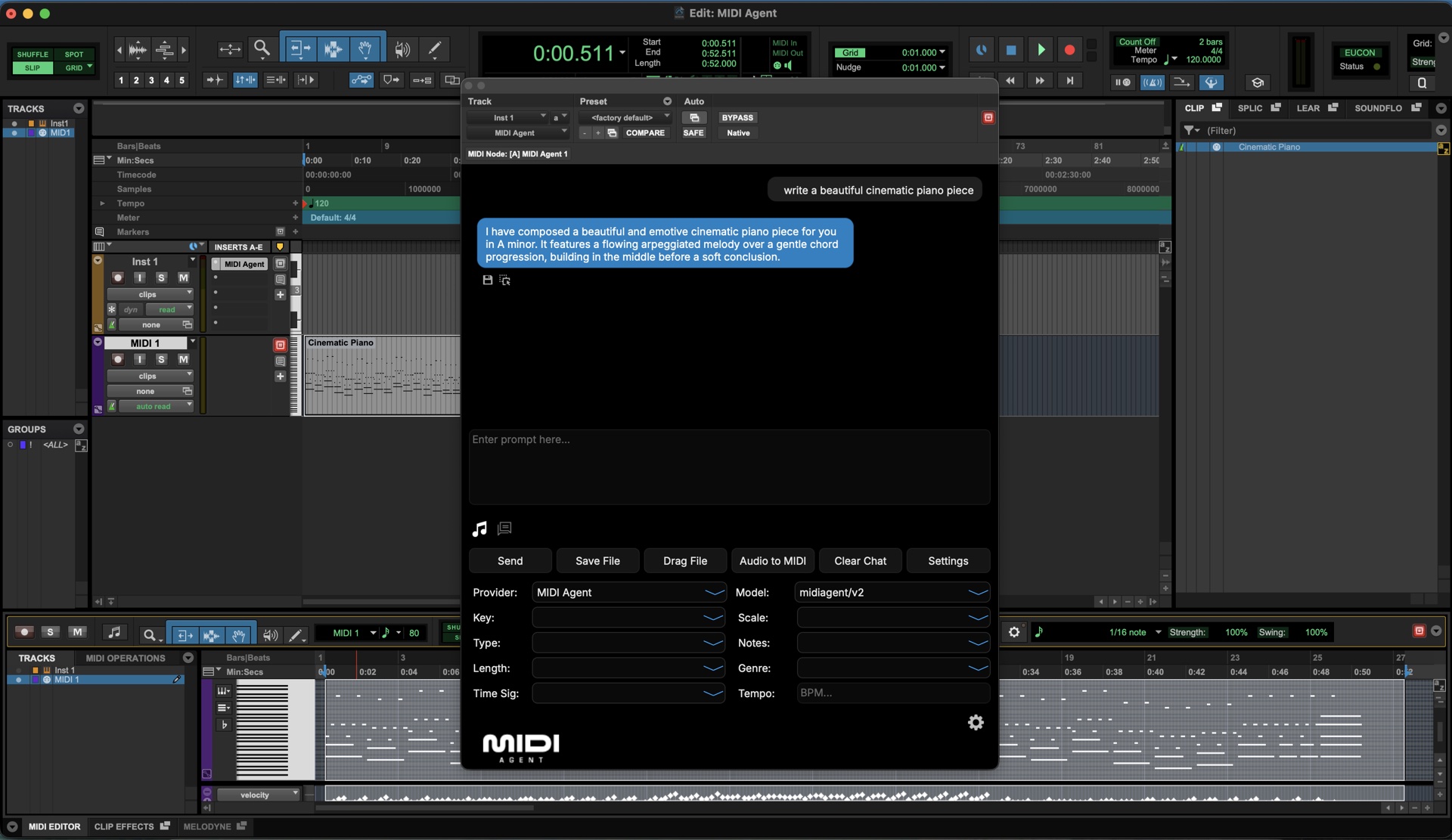Screen dimensions: 1452x840
Task: Mute the Inst 1 track
Action: click(x=183, y=277)
